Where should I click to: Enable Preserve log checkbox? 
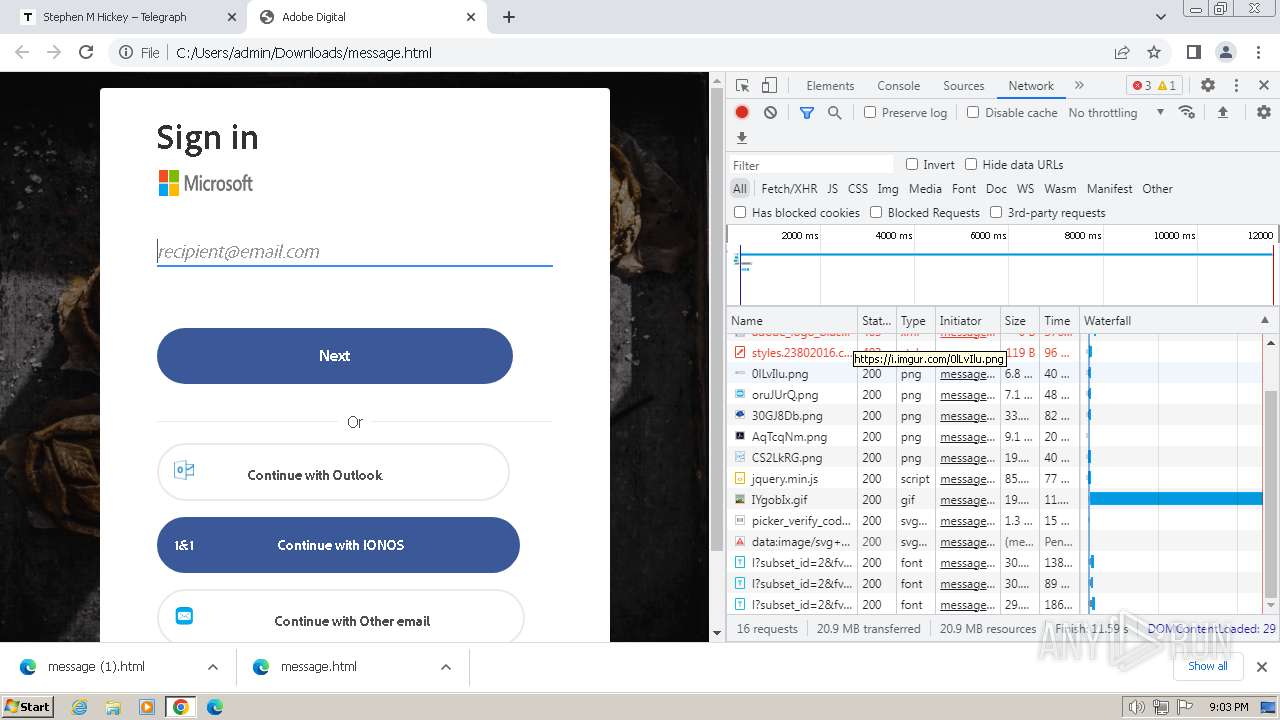(870, 112)
